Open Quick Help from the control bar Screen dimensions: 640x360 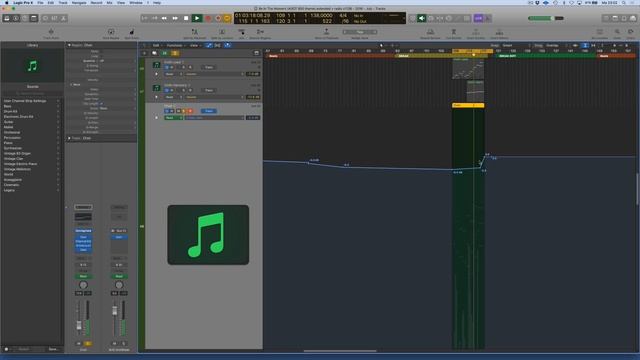click(25, 18)
